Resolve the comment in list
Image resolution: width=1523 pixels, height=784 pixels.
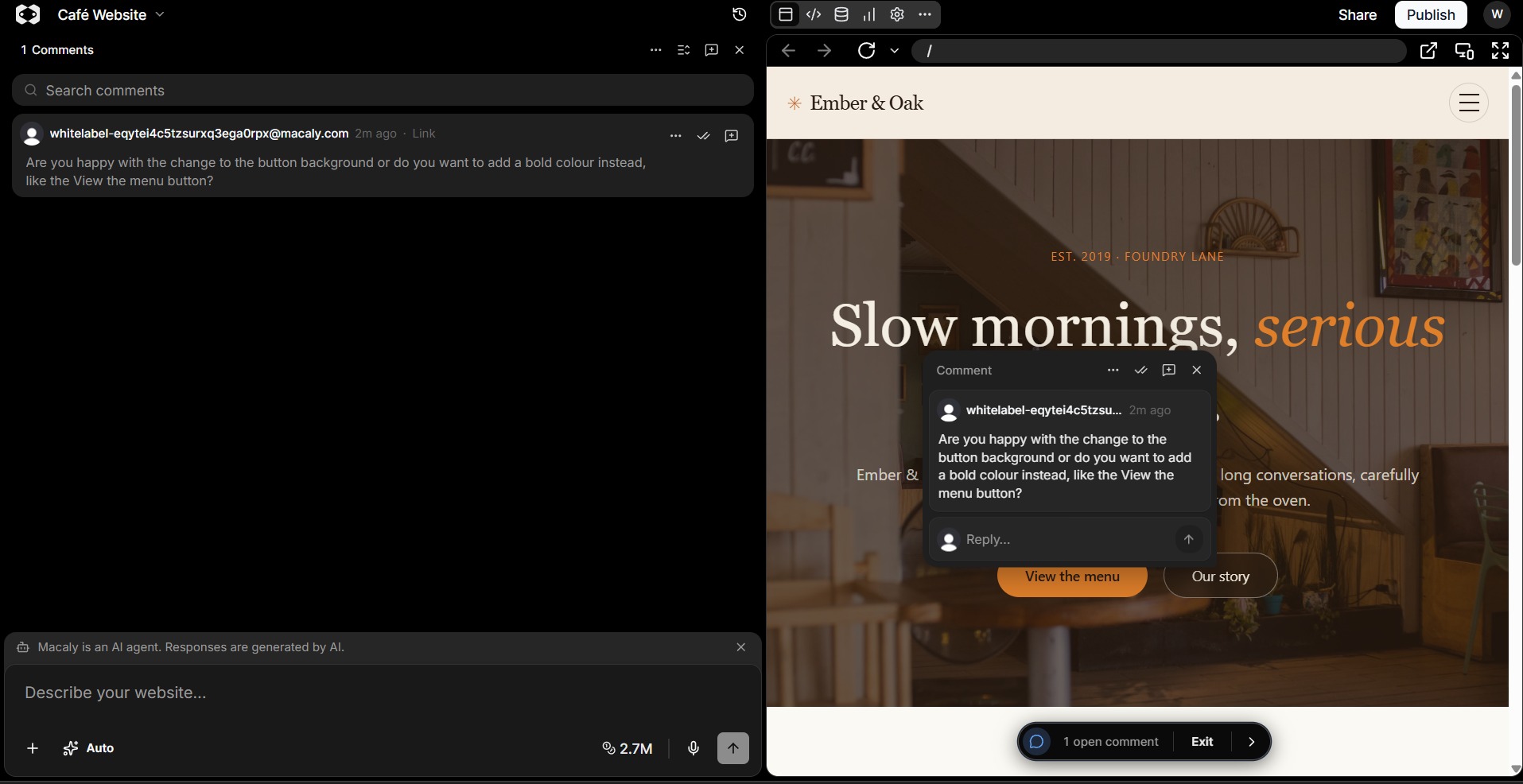703,136
